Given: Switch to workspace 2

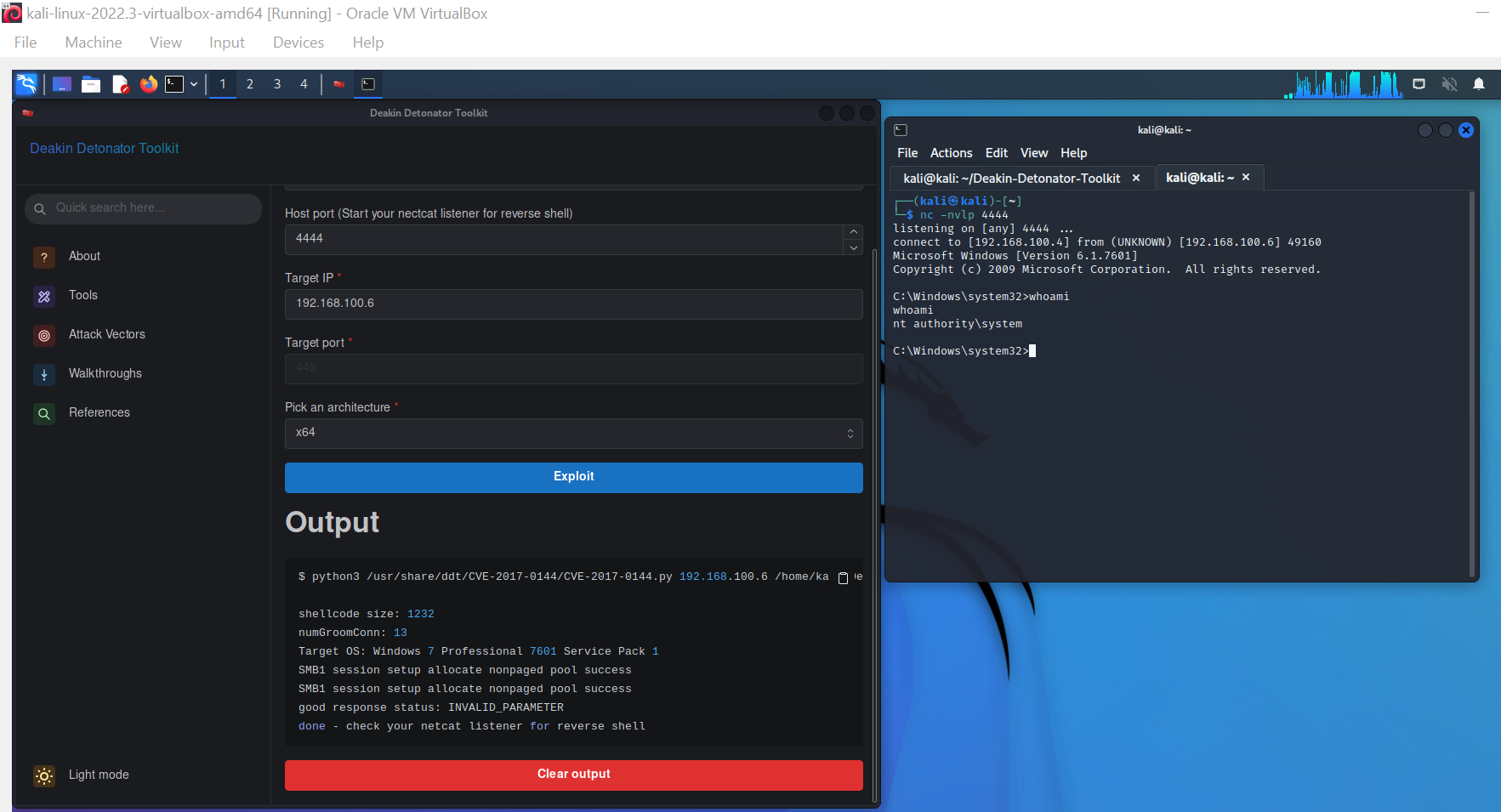Looking at the screenshot, I should (250, 84).
